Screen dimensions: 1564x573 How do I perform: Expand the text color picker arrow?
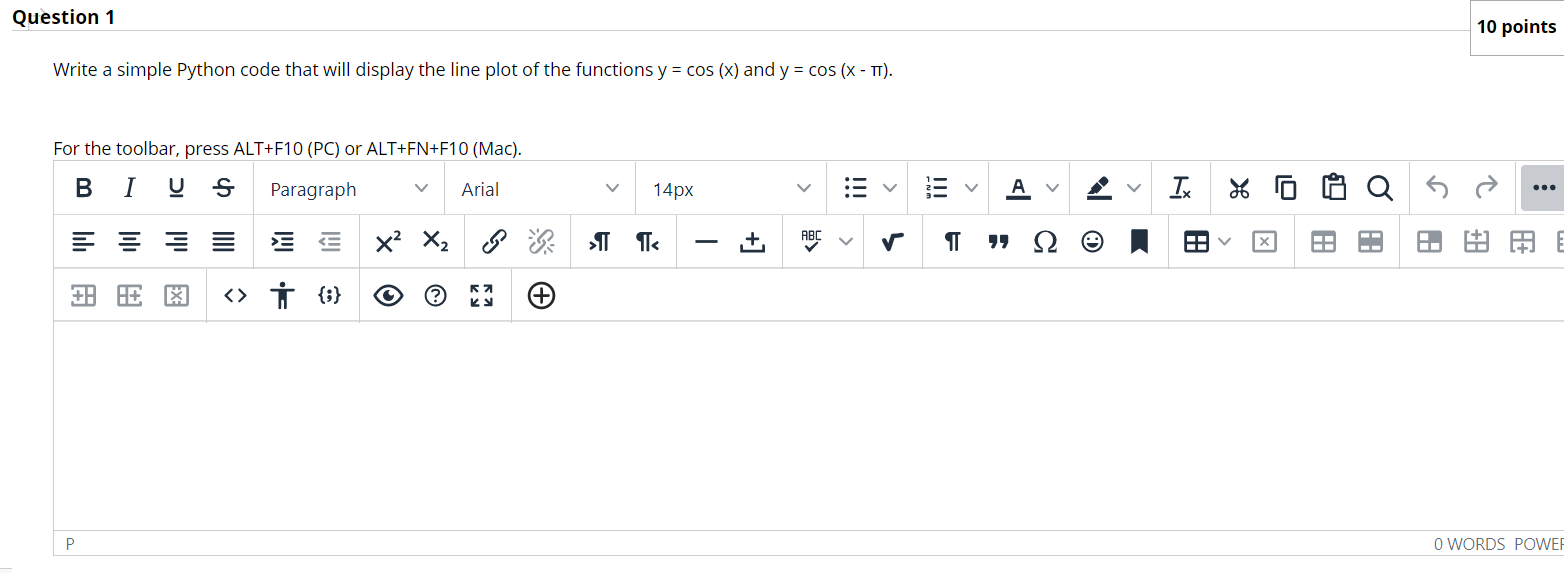tap(1052, 188)
